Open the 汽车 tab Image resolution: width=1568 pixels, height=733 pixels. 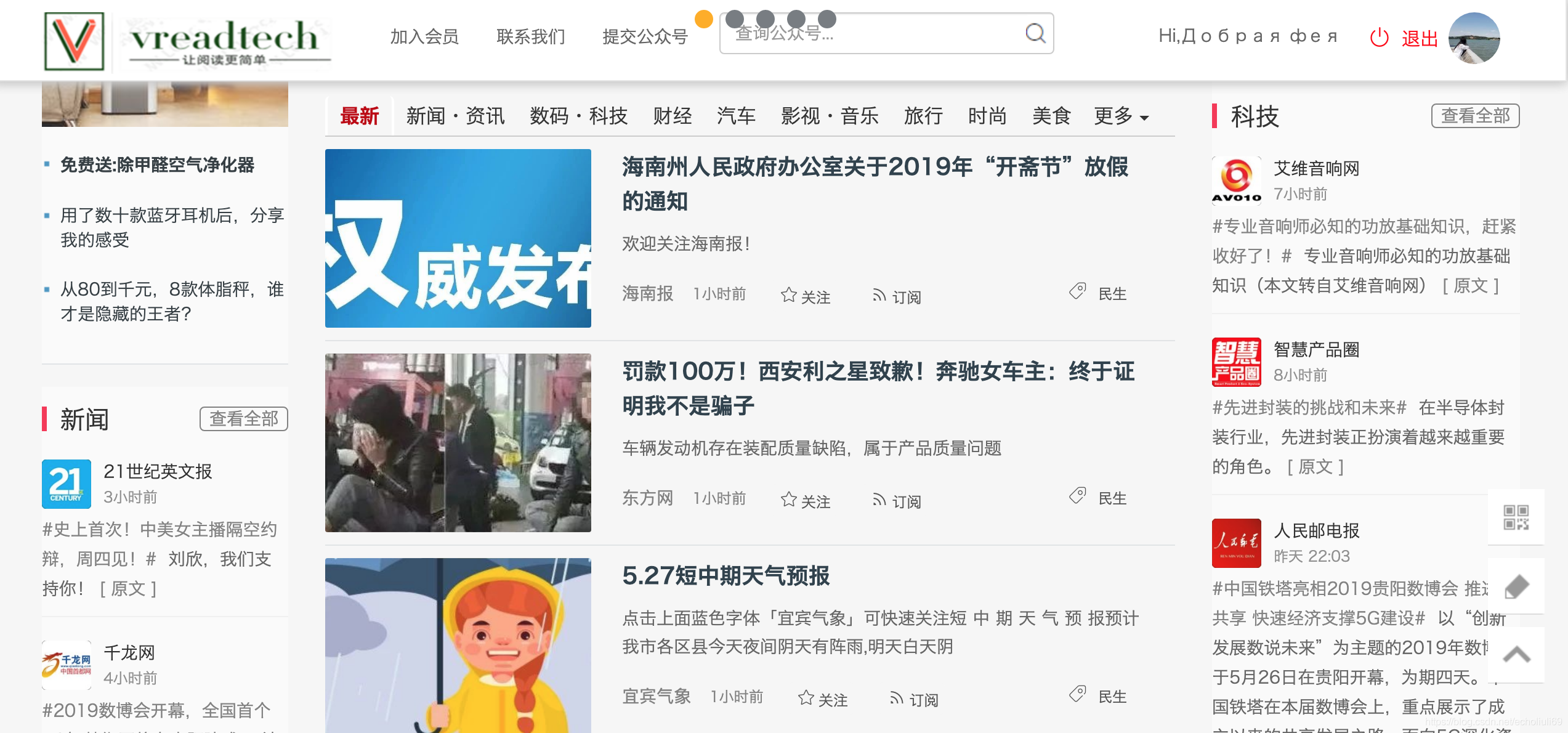click(736, 116)
